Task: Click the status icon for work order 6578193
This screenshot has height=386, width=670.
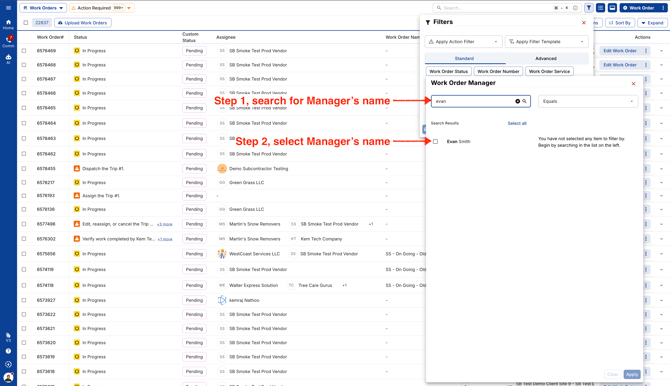Action: [77, 195]
